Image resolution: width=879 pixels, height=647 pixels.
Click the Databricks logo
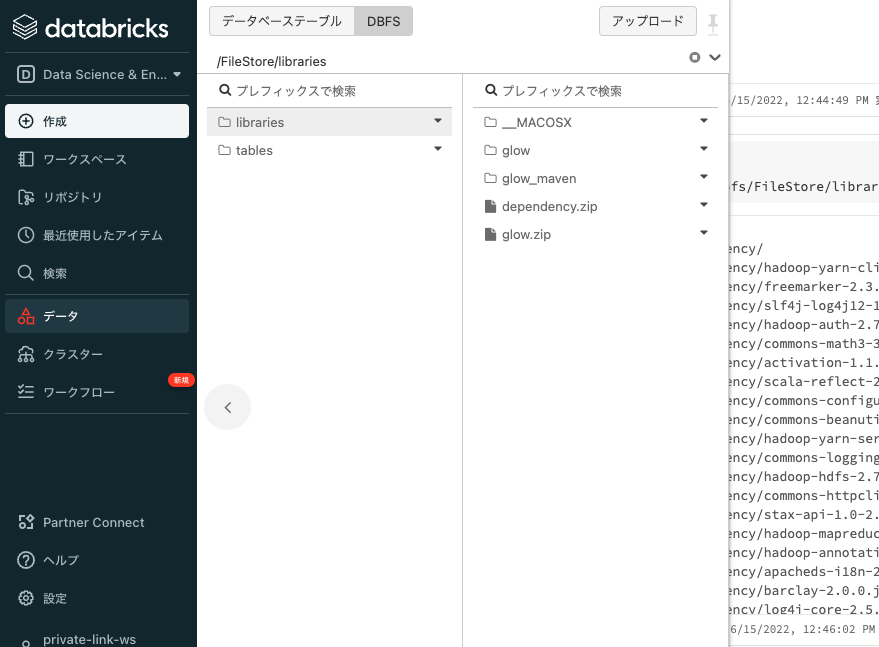(x=90, y=27)
